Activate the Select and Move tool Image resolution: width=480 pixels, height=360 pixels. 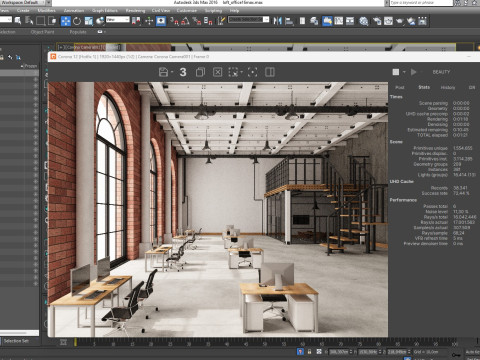coord(66,21)
